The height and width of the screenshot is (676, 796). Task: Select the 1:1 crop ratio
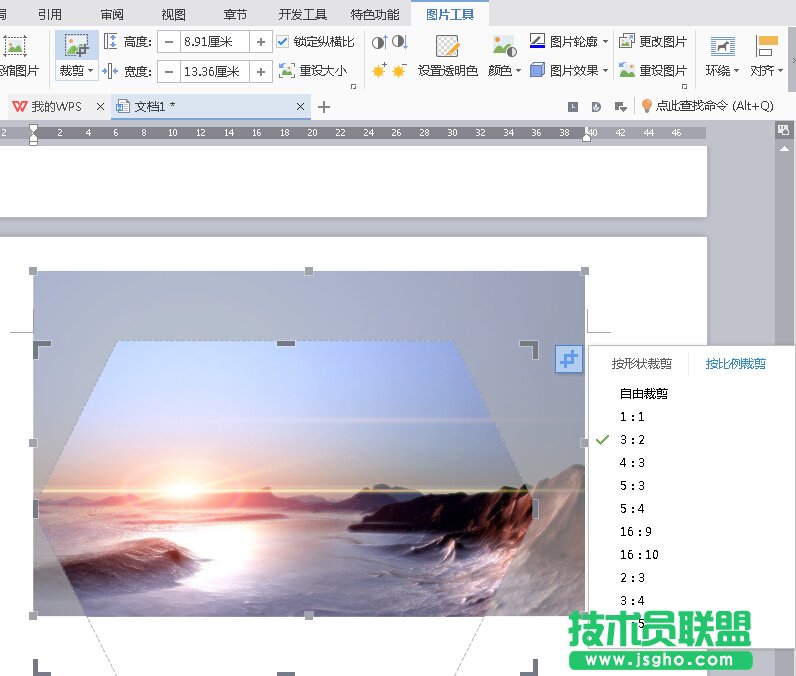coord(632,417)
